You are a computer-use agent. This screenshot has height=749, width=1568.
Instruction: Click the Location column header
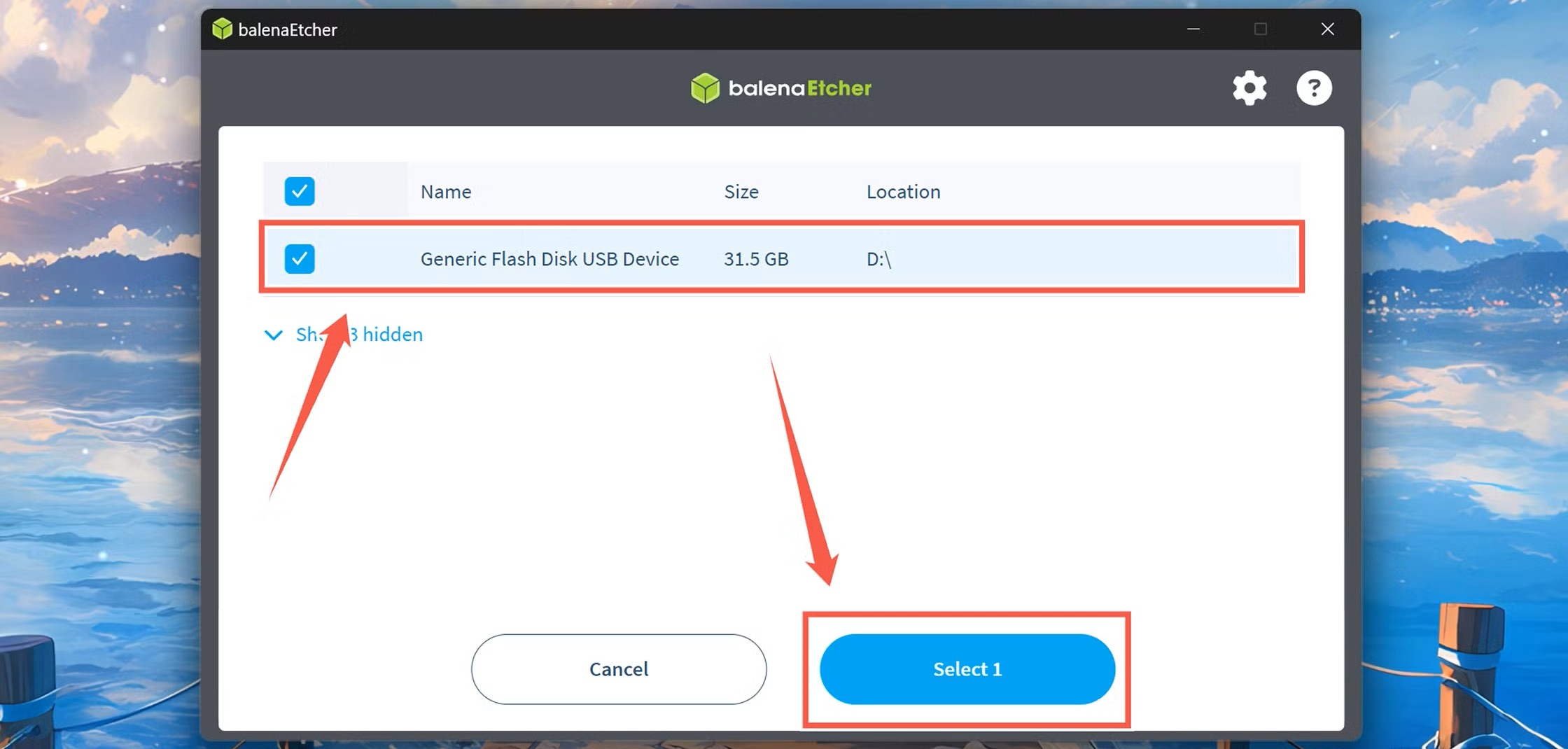point(903,191)
